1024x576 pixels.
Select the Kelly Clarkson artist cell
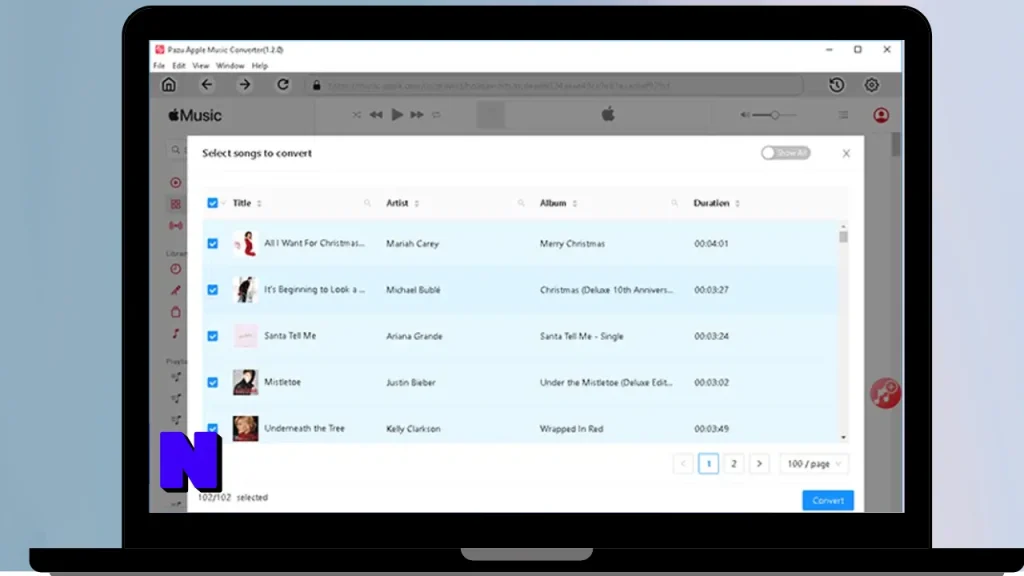413,429
